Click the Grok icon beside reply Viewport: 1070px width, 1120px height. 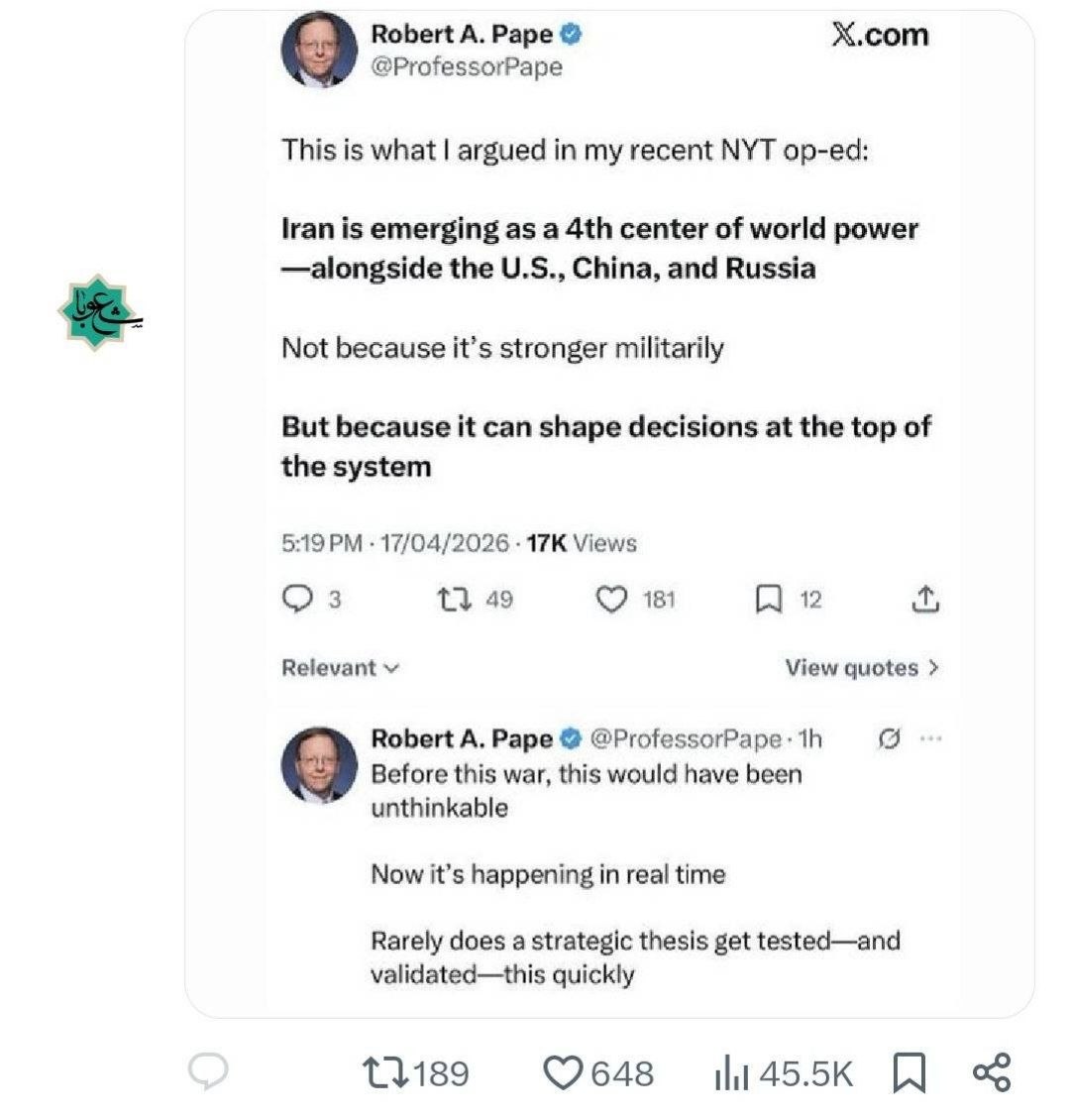(889, 738)
